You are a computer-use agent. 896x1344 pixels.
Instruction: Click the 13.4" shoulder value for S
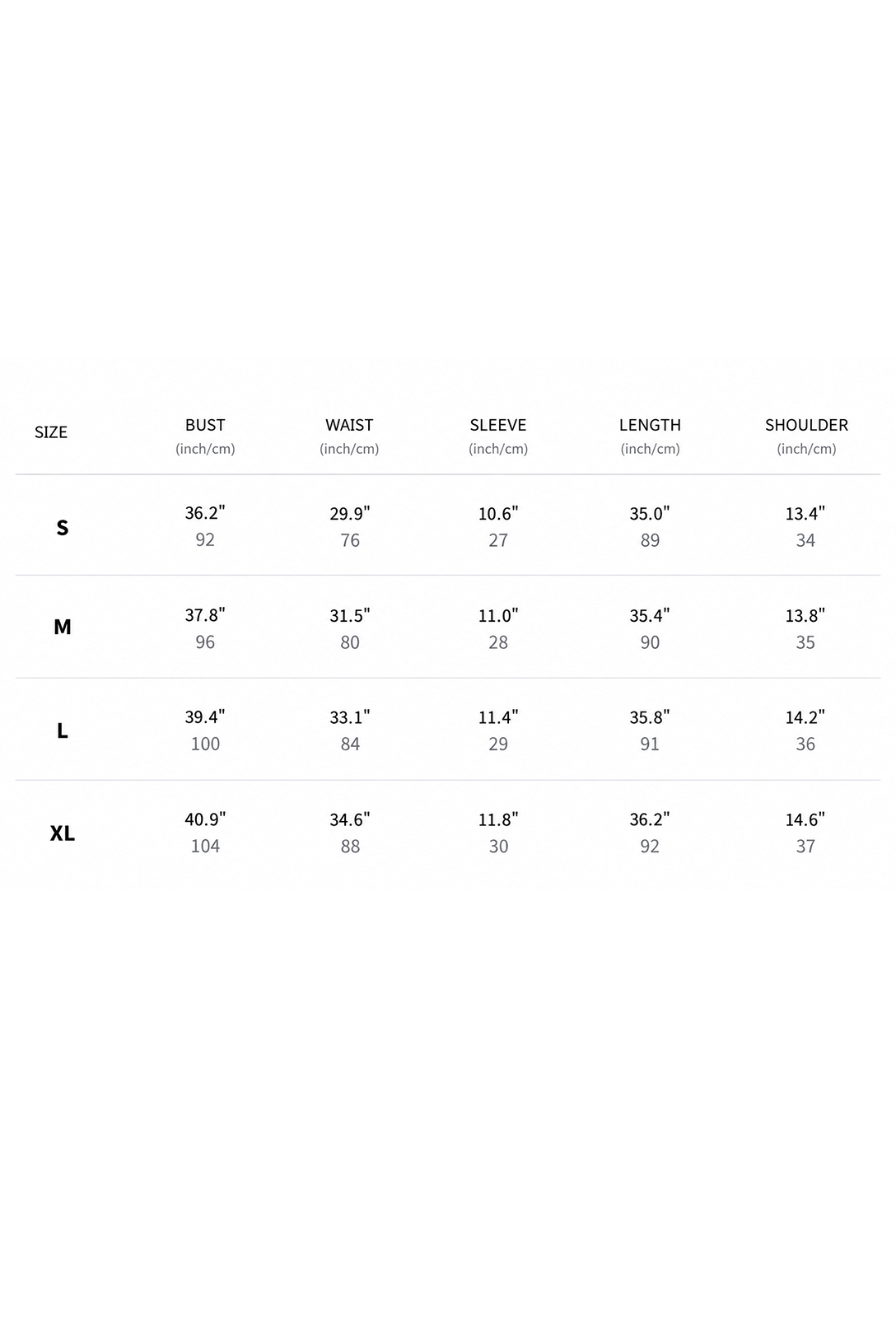(x=805, y=514)
